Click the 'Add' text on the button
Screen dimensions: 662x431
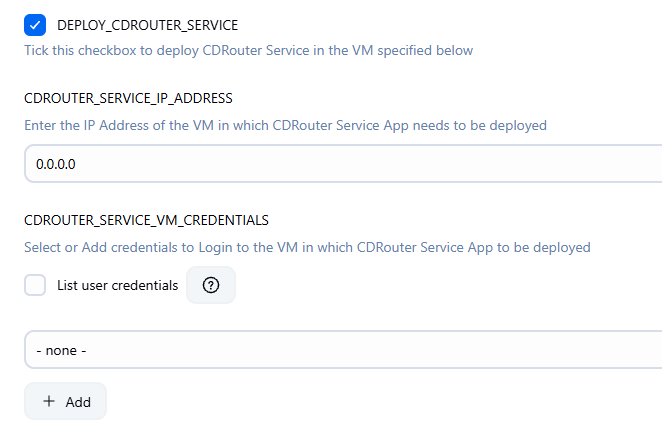pos(78,402)
